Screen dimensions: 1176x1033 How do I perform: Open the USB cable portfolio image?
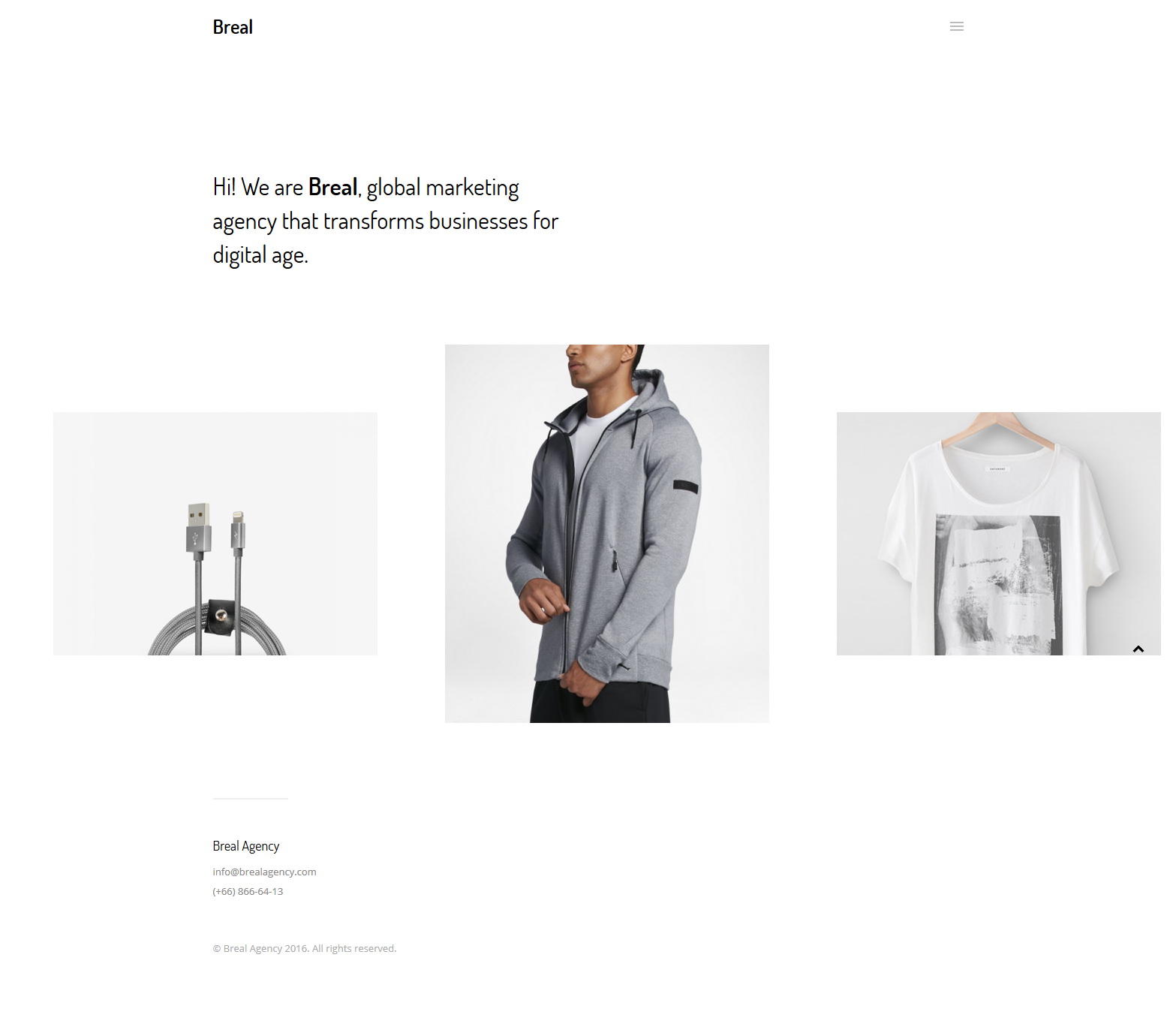click(215, 534)
